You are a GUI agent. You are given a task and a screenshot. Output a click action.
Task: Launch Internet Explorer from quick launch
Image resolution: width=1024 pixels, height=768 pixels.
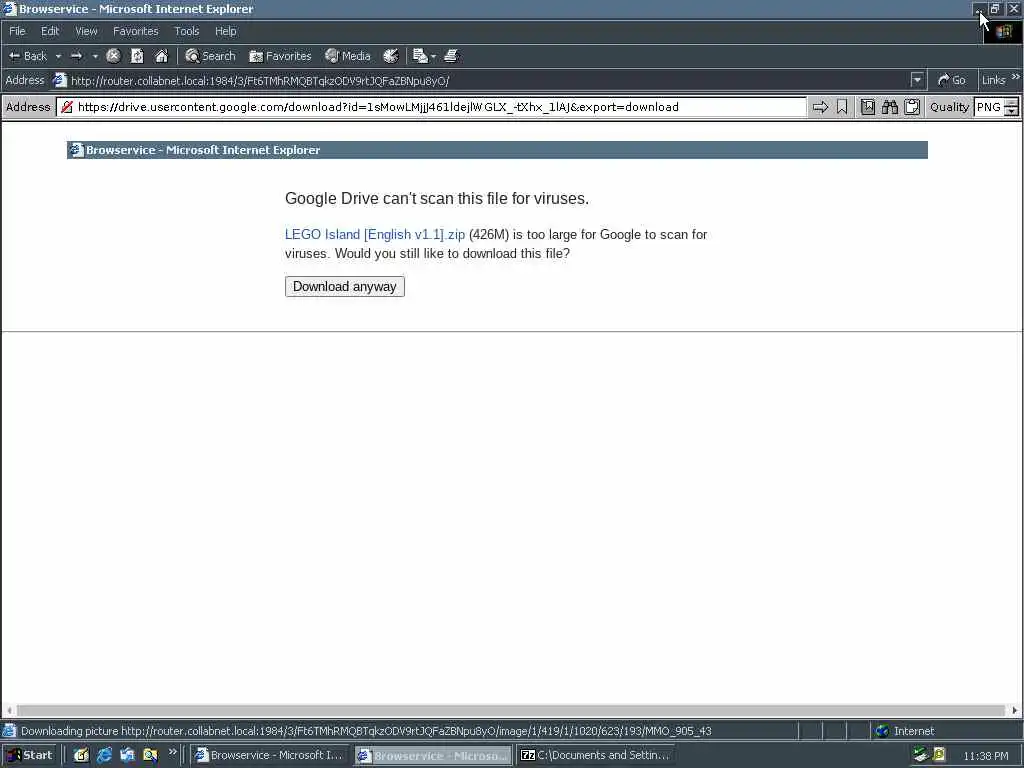[x=104, y=756]
